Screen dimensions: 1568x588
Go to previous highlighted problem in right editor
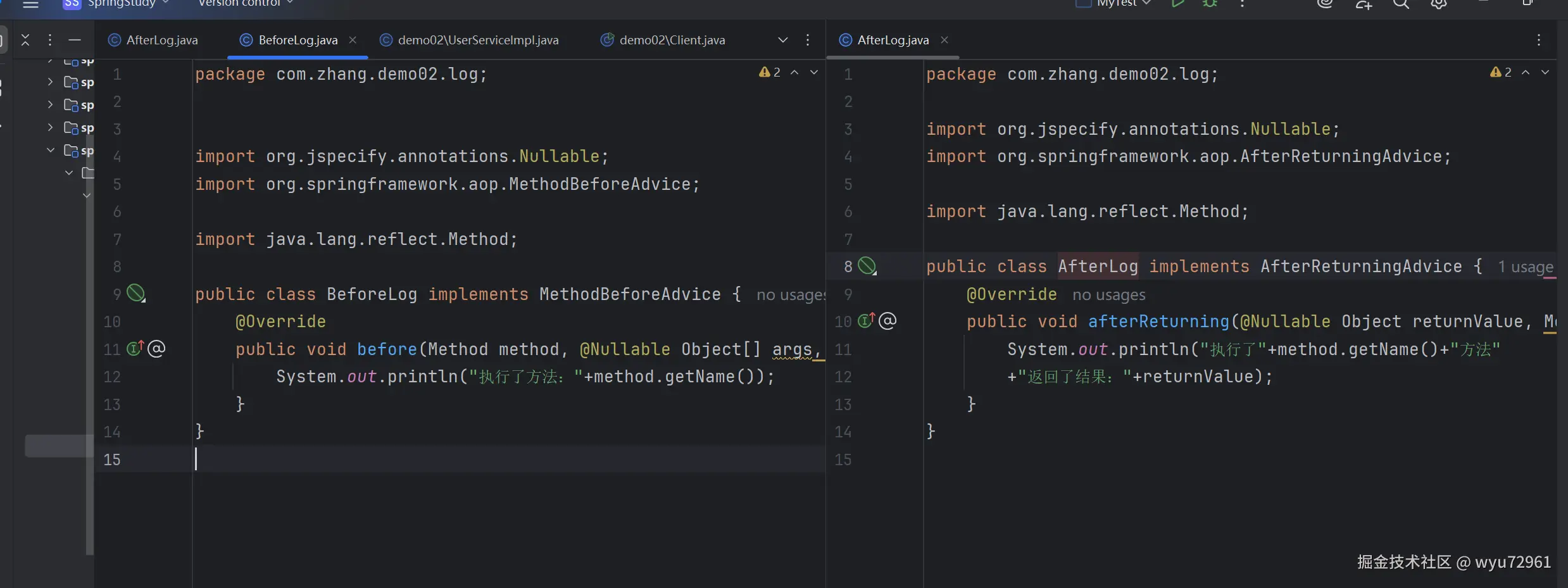pos(1526,73)
